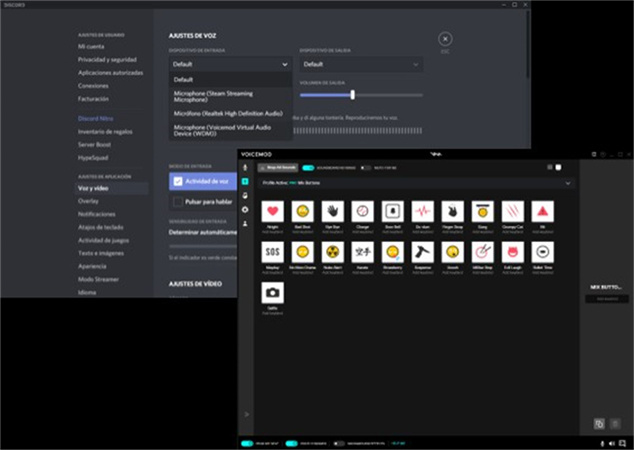
Task: Click the speaker icon in Voicemod status bar
Action: pyautogui.click(x=612, y=444)
